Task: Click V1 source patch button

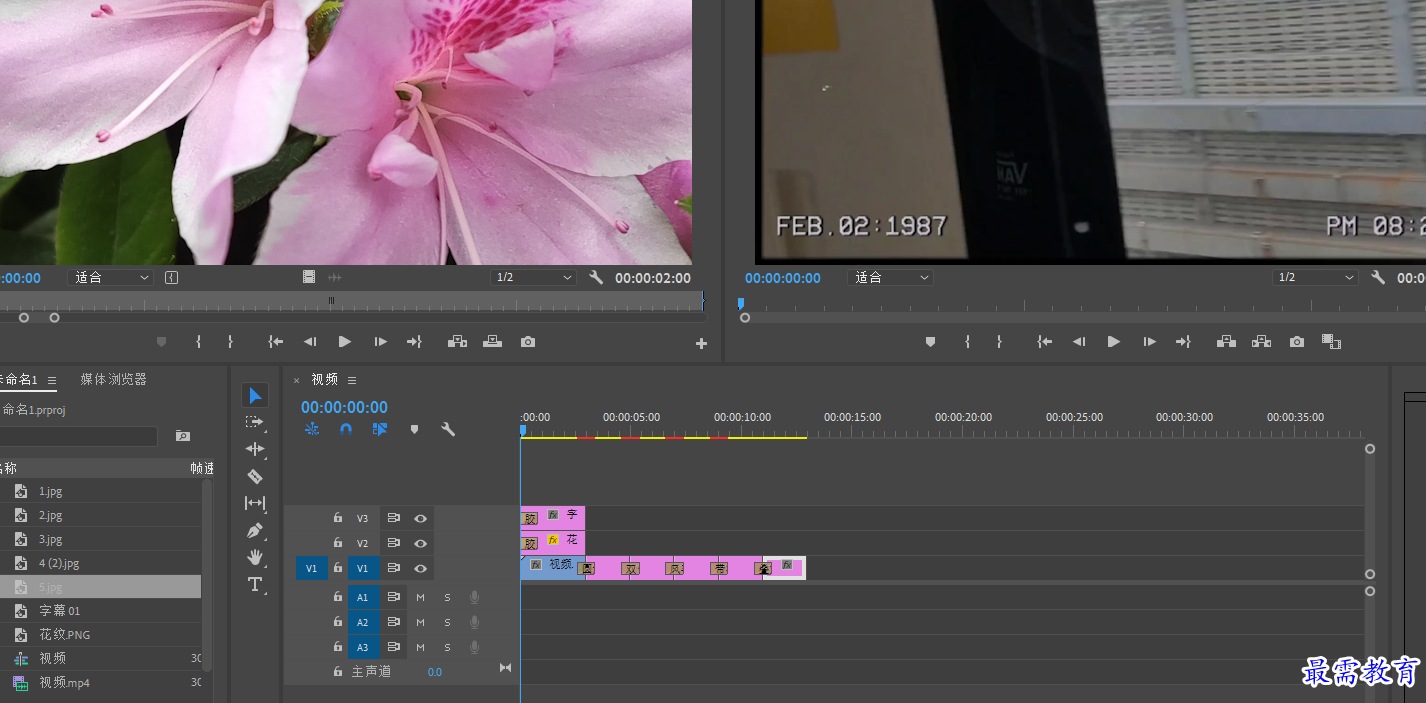Action: [x=311, y=568]
